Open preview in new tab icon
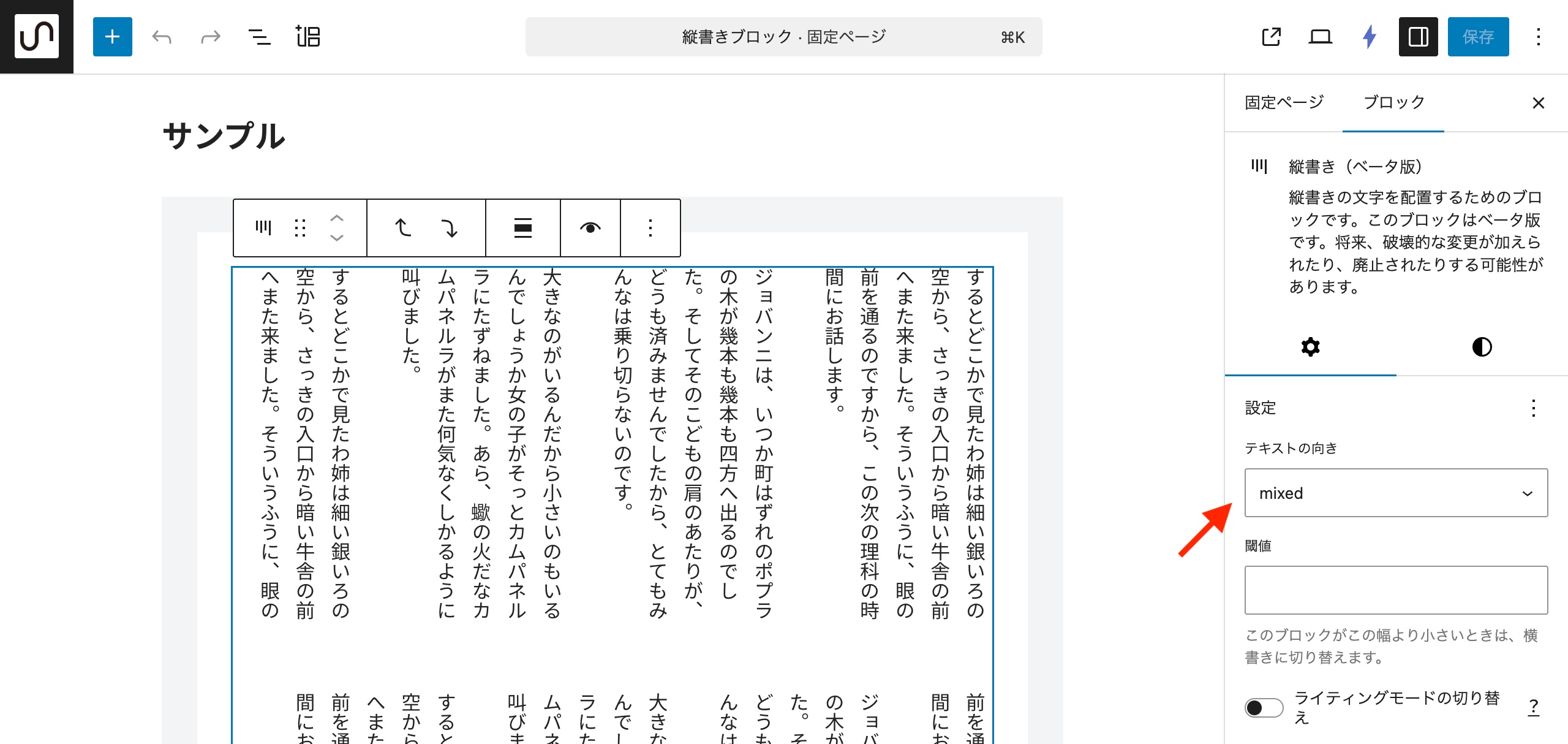The width and height of the screenshot is (1568, 744). [1271, 37]
